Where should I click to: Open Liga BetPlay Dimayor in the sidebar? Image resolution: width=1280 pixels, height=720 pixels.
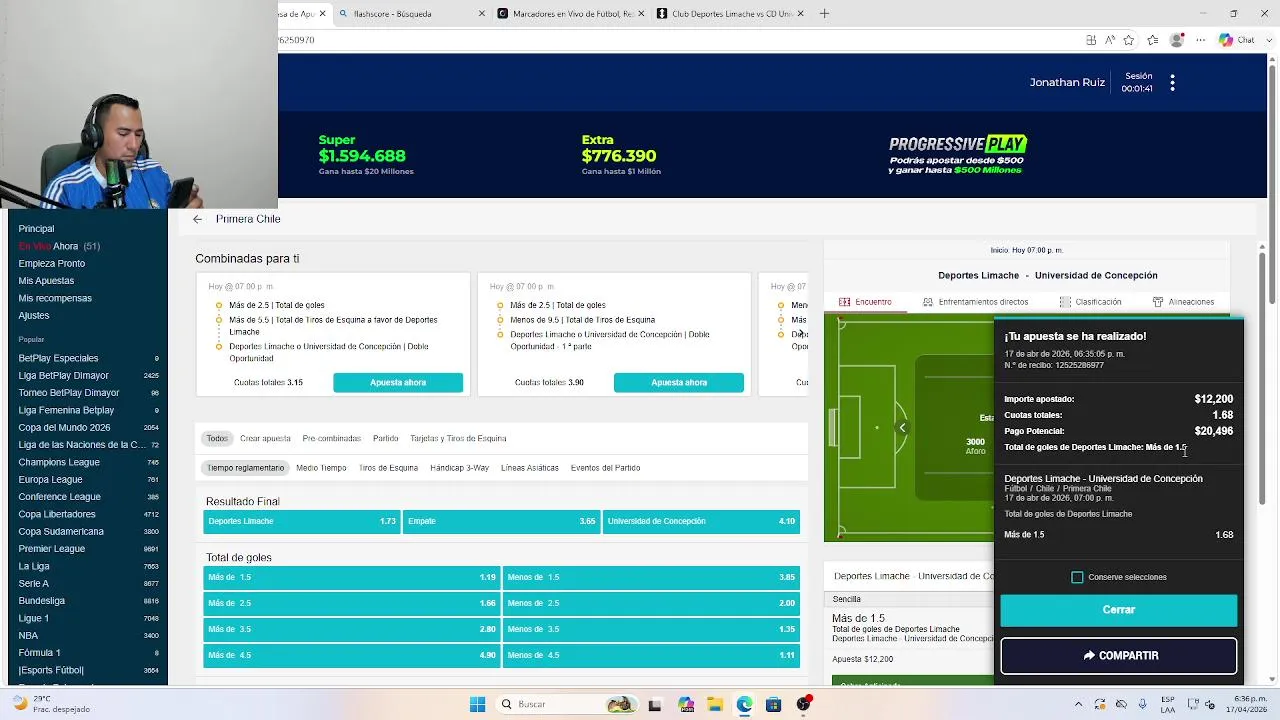point(63,375)
